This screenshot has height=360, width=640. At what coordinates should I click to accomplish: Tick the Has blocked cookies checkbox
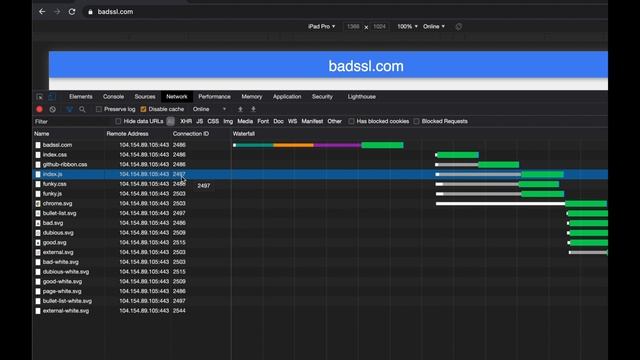point(351,121)
